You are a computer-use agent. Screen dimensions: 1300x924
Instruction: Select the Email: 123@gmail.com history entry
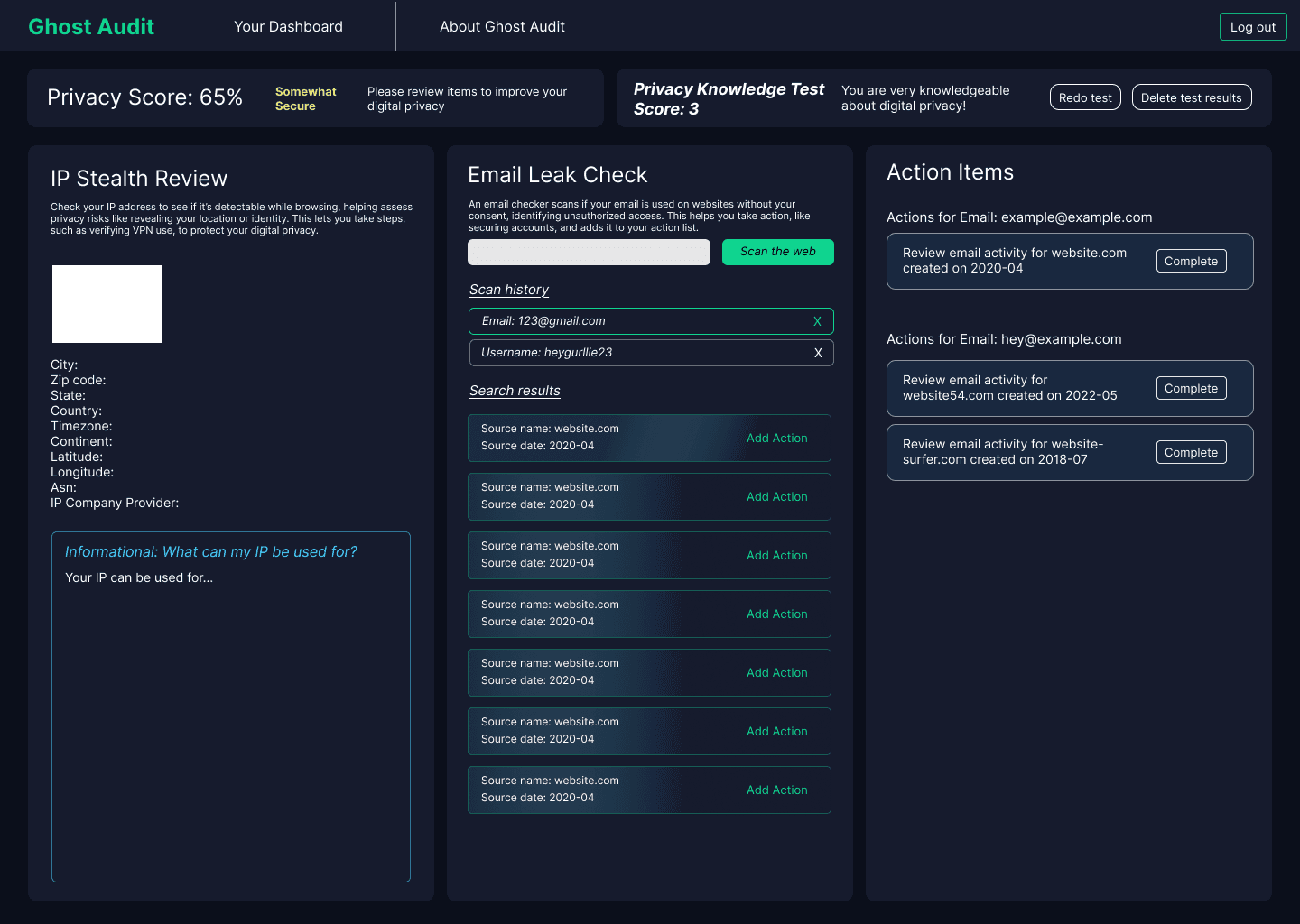tap(651, 321)
